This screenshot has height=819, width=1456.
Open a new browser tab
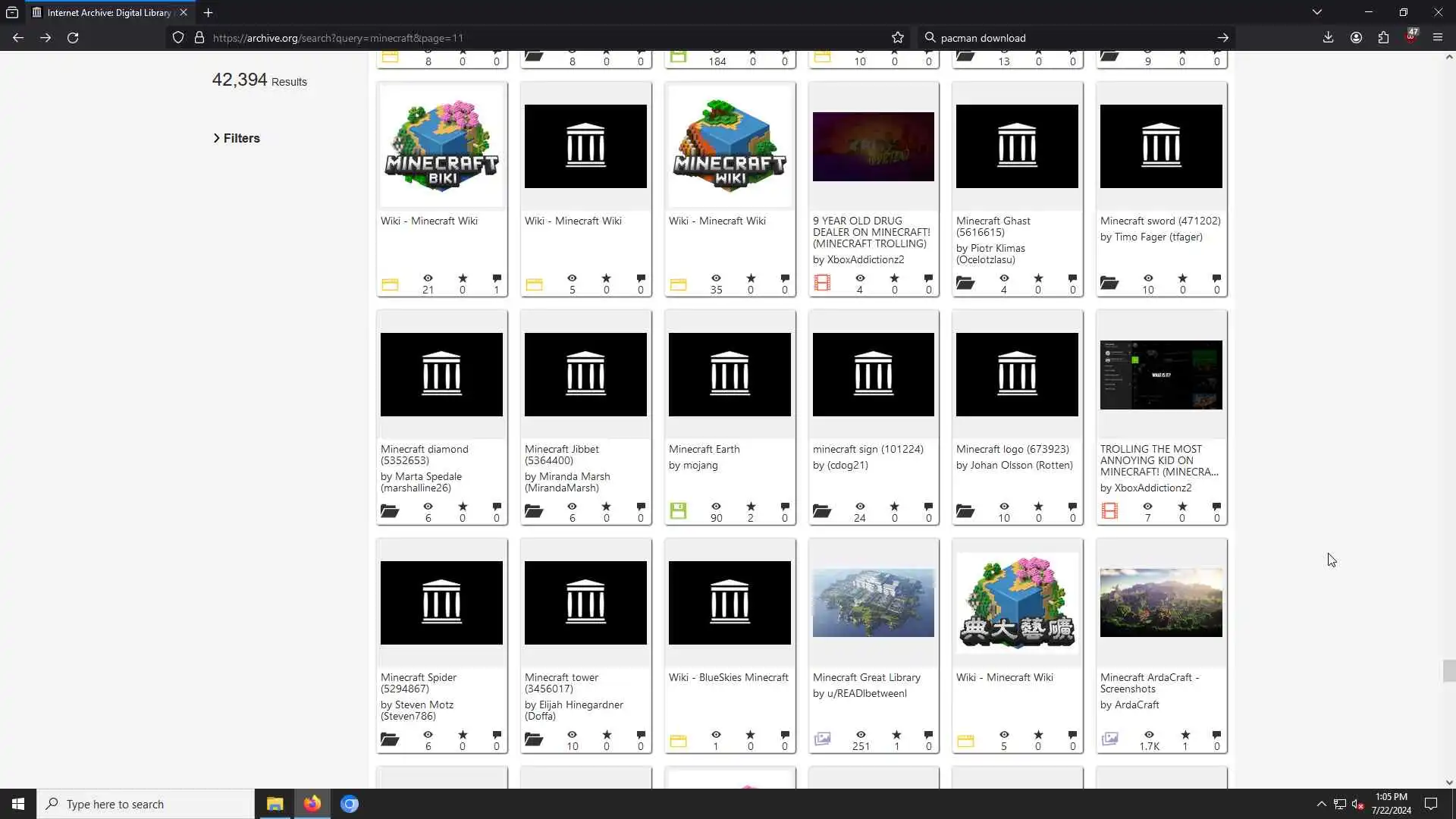[208, 13]
